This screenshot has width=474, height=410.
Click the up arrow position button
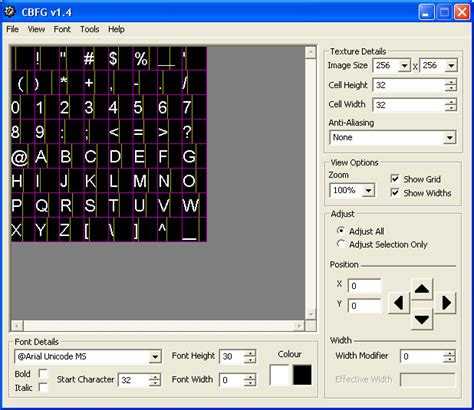click(422, 289)
